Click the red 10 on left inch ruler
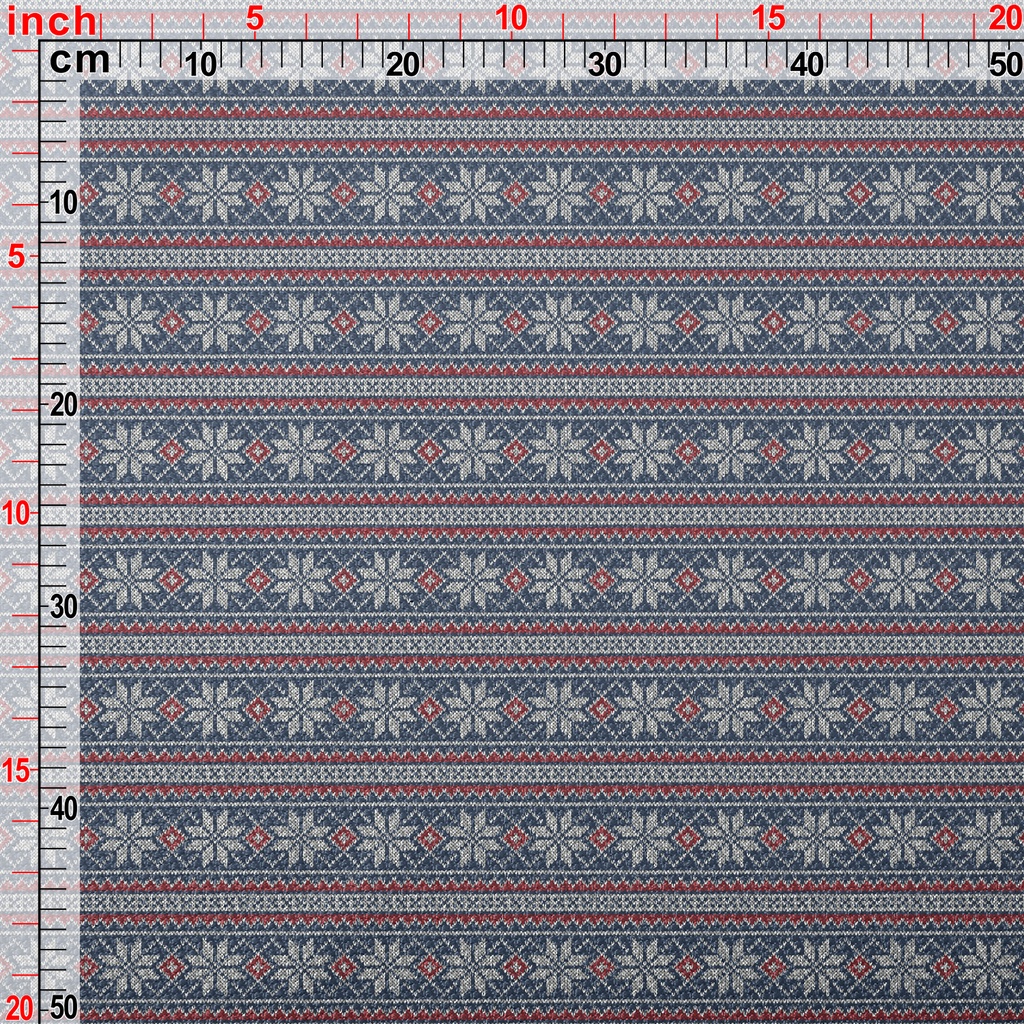 pyautogui.click(x=19, y=513)
